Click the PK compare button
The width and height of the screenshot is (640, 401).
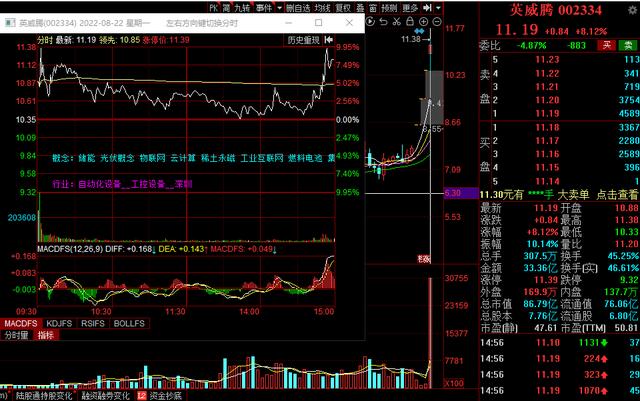(x=213, y=7)
